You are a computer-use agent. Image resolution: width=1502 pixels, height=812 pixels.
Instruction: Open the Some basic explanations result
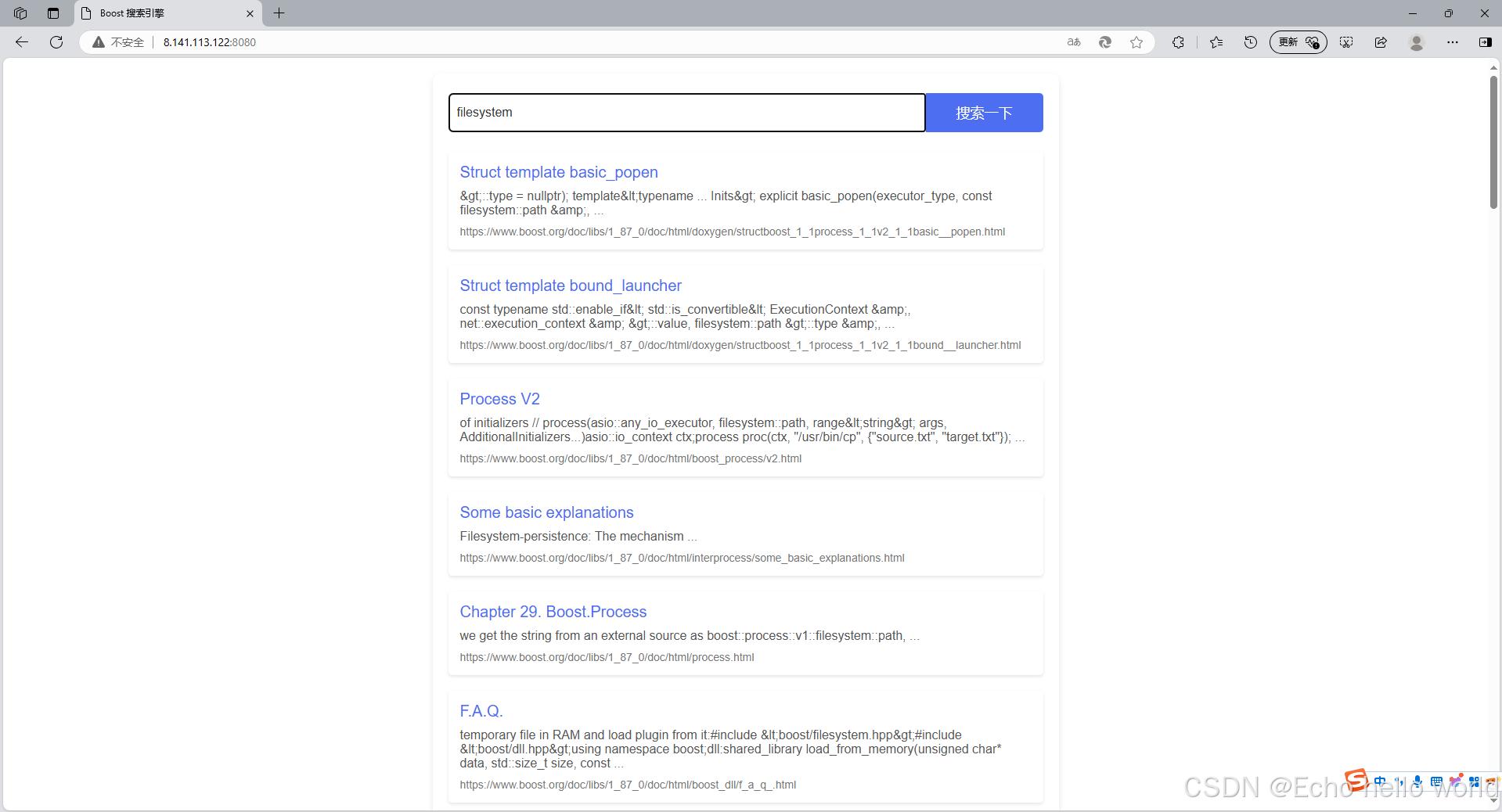click(547, 512)
